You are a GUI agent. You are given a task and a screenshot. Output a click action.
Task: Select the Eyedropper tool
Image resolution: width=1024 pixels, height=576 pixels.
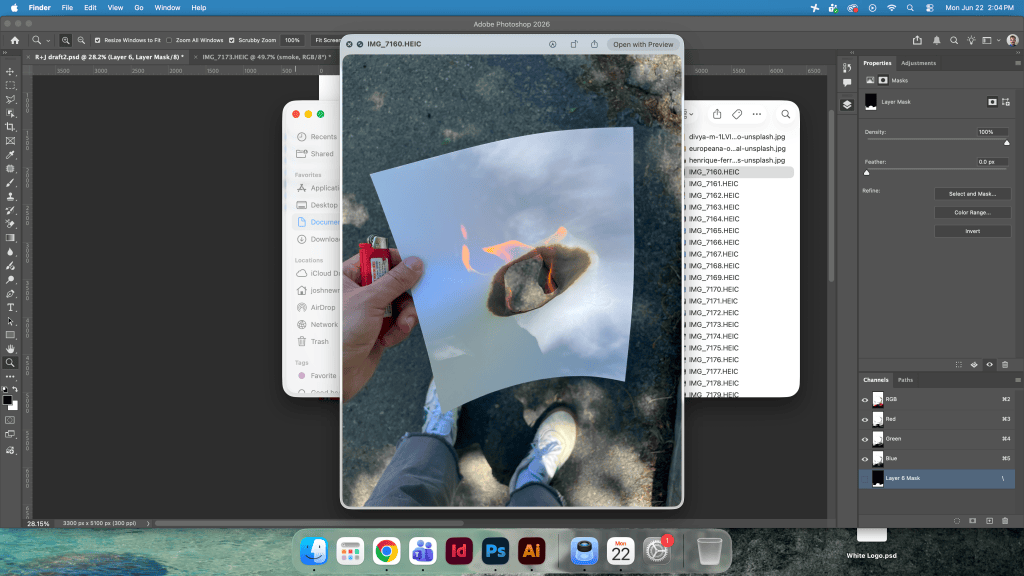10,155
